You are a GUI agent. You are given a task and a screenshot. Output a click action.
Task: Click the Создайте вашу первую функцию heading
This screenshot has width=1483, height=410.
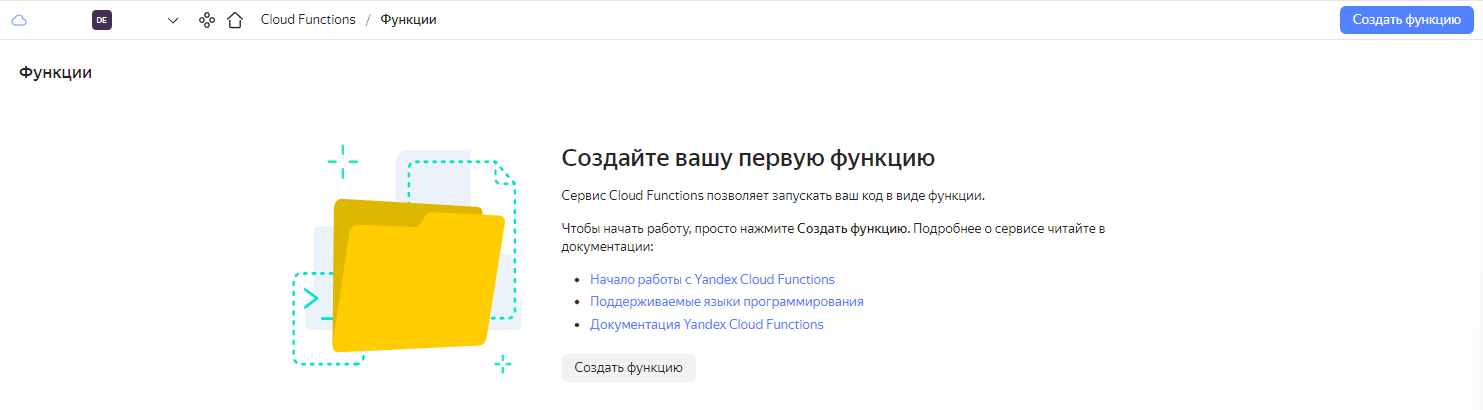point(747,158)
